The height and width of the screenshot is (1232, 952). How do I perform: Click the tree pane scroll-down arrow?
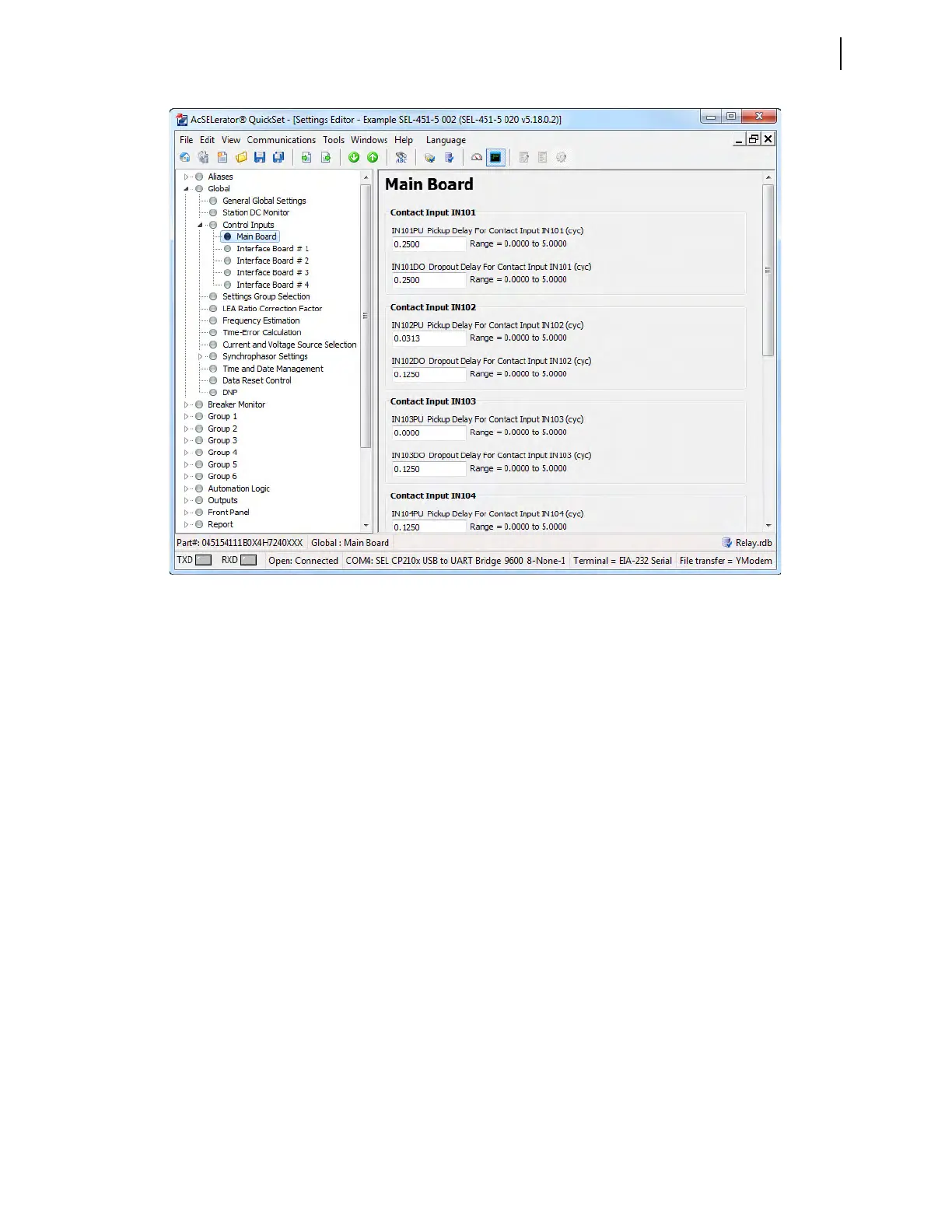[x=366, y=526]
